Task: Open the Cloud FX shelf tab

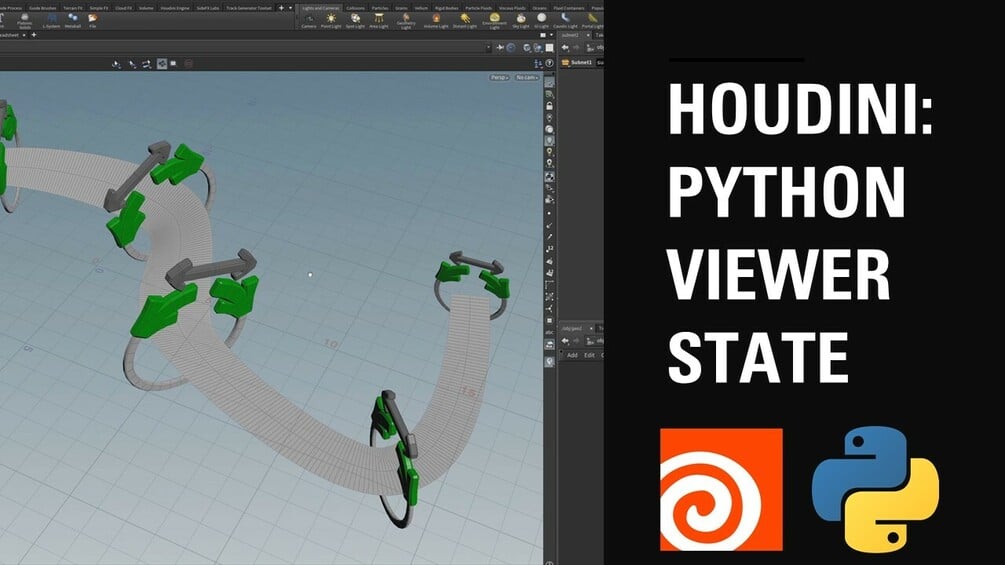Action: point(124,8)
